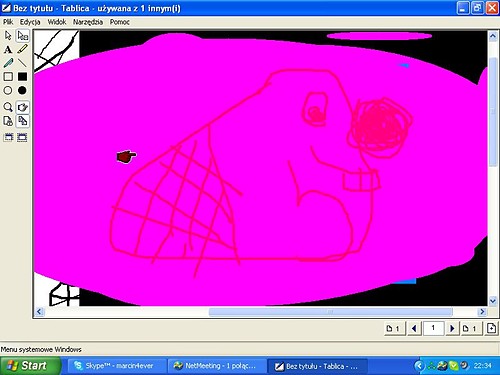Toggle the Lock Contents button
Image resolution: width=500 pixels, height=375 pixels.
[x=8, y=121]
